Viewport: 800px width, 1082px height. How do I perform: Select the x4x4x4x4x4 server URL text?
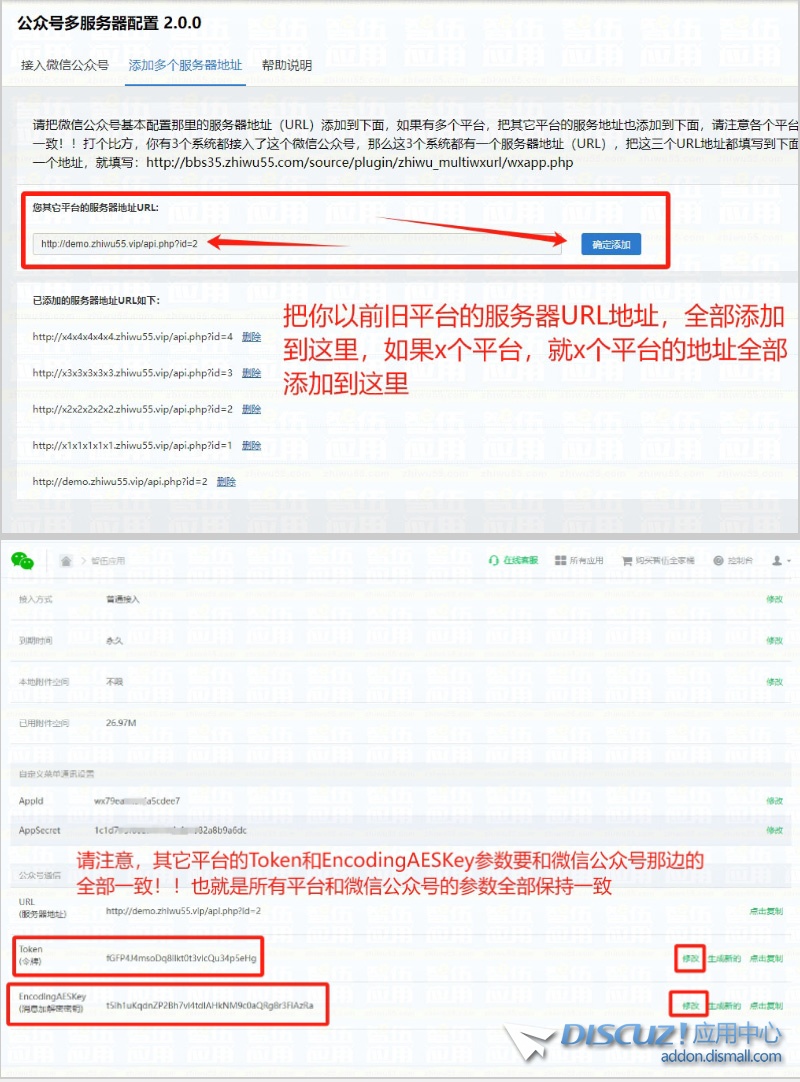pyautogui.click(x=133, y=337)
